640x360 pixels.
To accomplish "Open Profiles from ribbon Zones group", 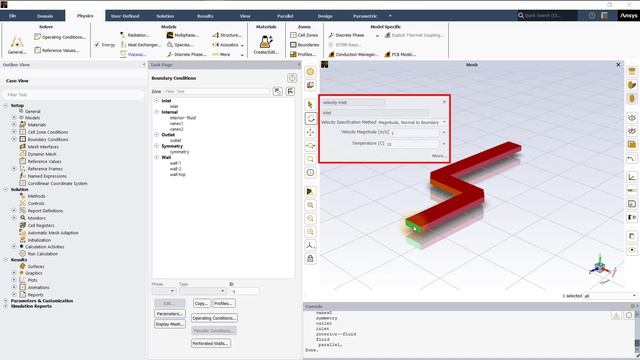I will [303, 54].
